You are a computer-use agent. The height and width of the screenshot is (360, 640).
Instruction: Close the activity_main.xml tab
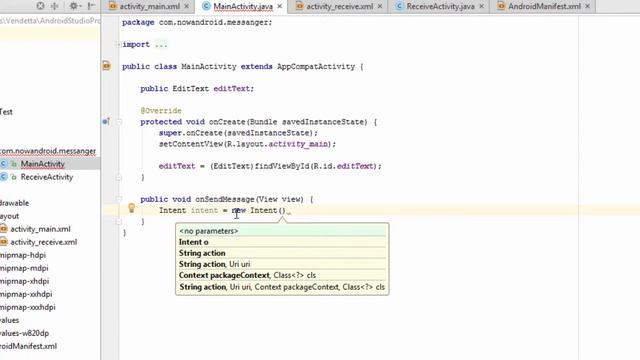187,6
